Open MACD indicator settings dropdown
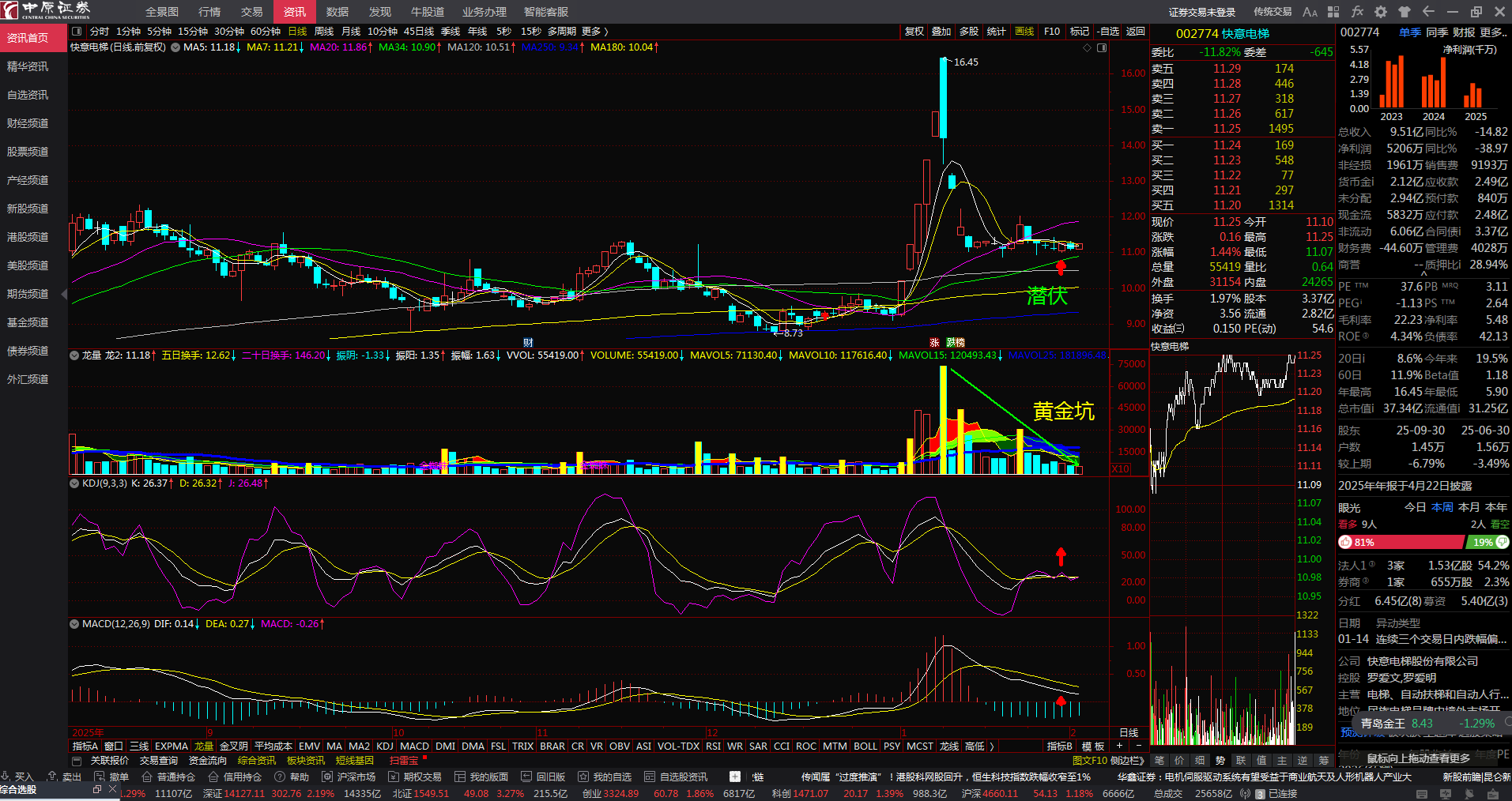The image size is (1512, 801). (74, 624)
